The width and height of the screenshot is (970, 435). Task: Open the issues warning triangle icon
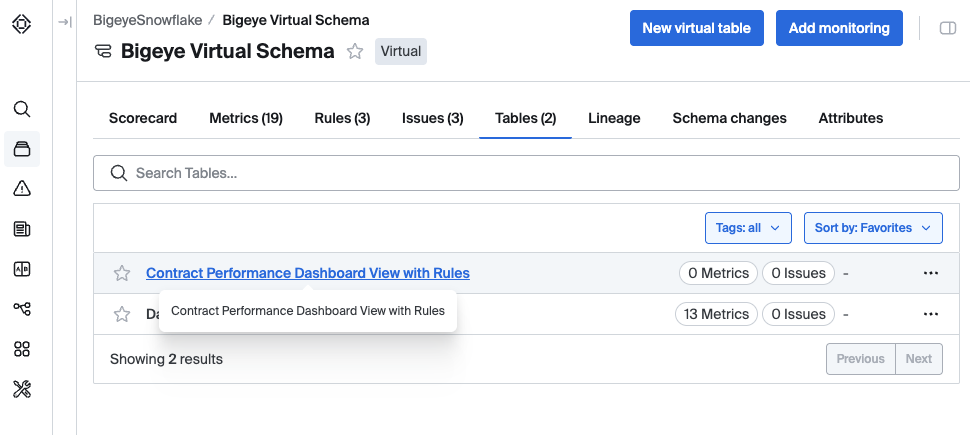[22, 189]
